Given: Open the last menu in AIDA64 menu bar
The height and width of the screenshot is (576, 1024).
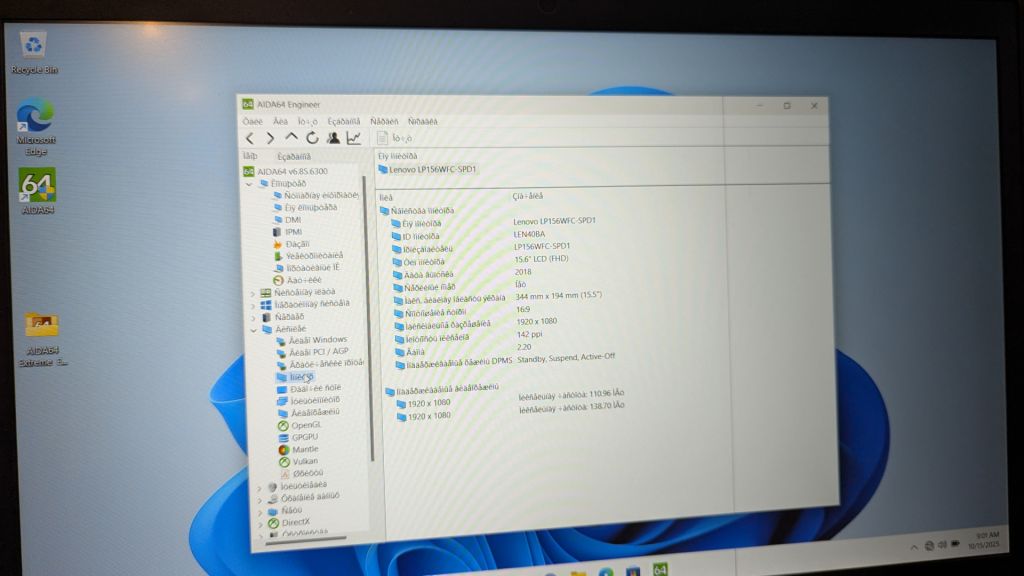Looking at the screenshot, I should (x=423, y=121).
